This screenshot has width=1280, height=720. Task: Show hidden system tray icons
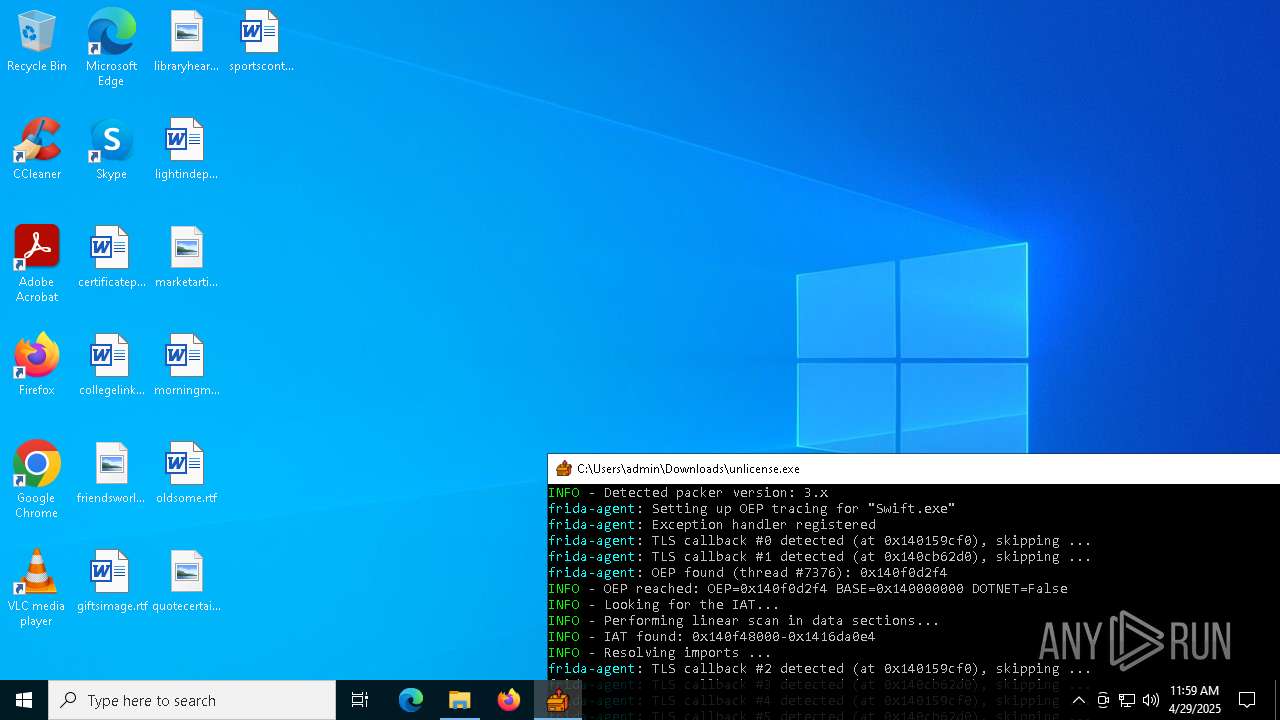click(x=1078, y=700)
